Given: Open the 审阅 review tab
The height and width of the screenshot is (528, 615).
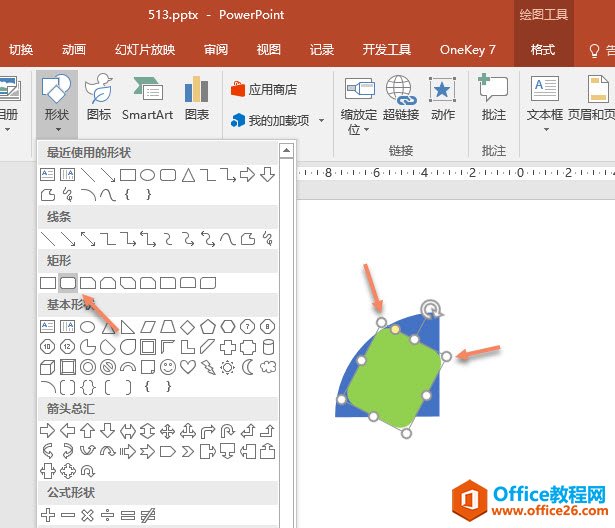Looking at the screenshot, I should pos(216,49).
